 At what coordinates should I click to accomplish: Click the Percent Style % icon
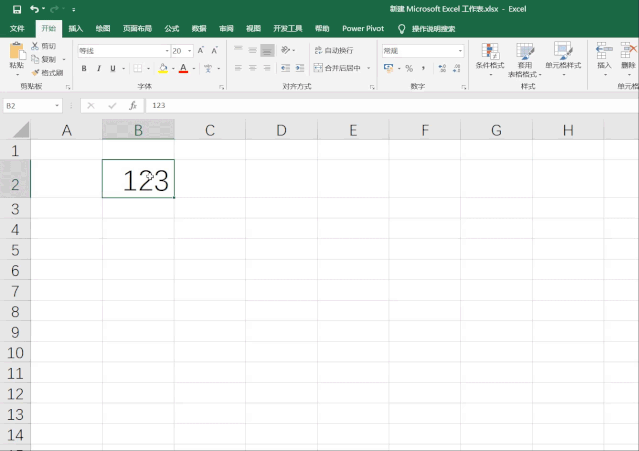click(x=409, y=68)
